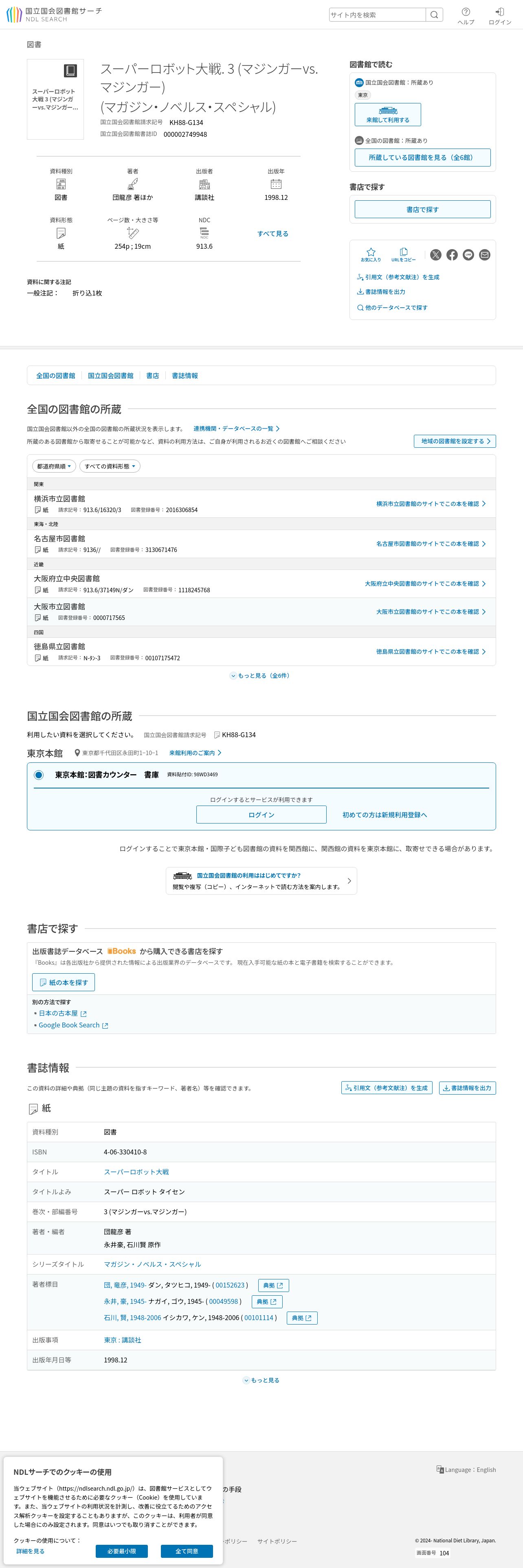Image resolution: width=523 pixels, height=1568 pixels.
Task: Open 国立国会図書館の利用ははじめてですか card
Action: pyautogui.click(x=261, y=881)
